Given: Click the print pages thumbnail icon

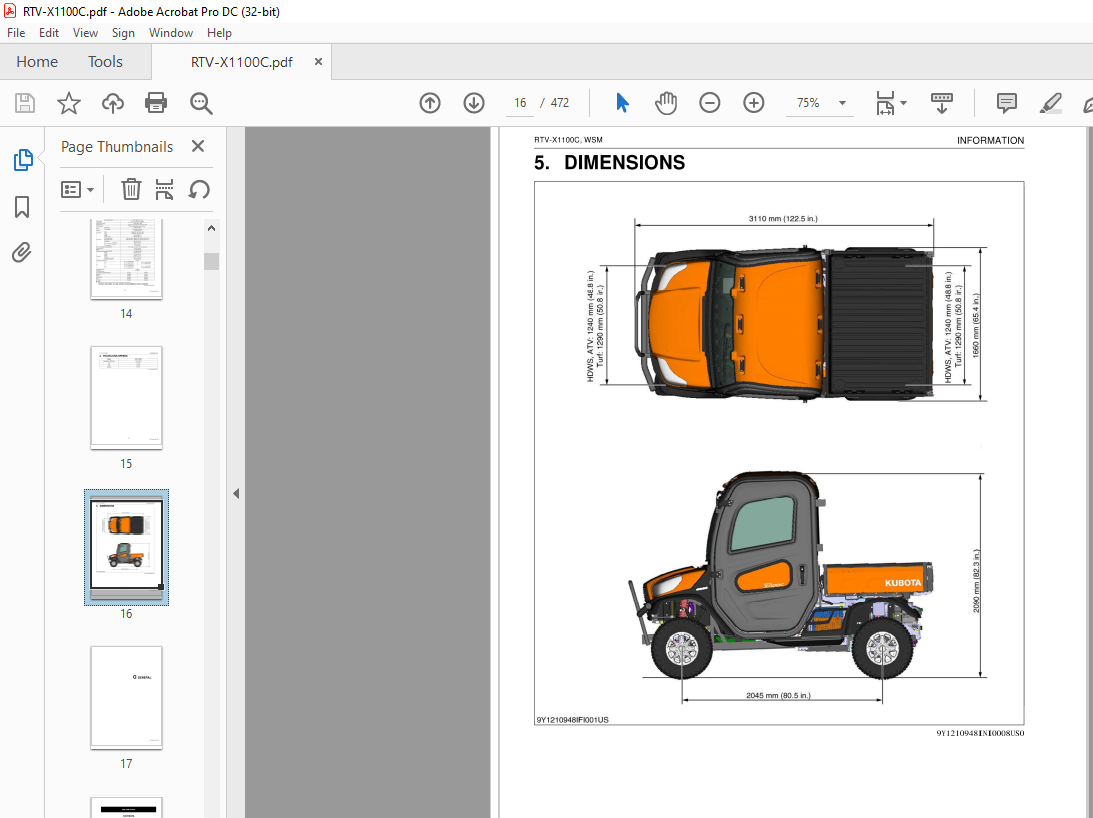Looking at the screenshot, I should pos(165,189).
